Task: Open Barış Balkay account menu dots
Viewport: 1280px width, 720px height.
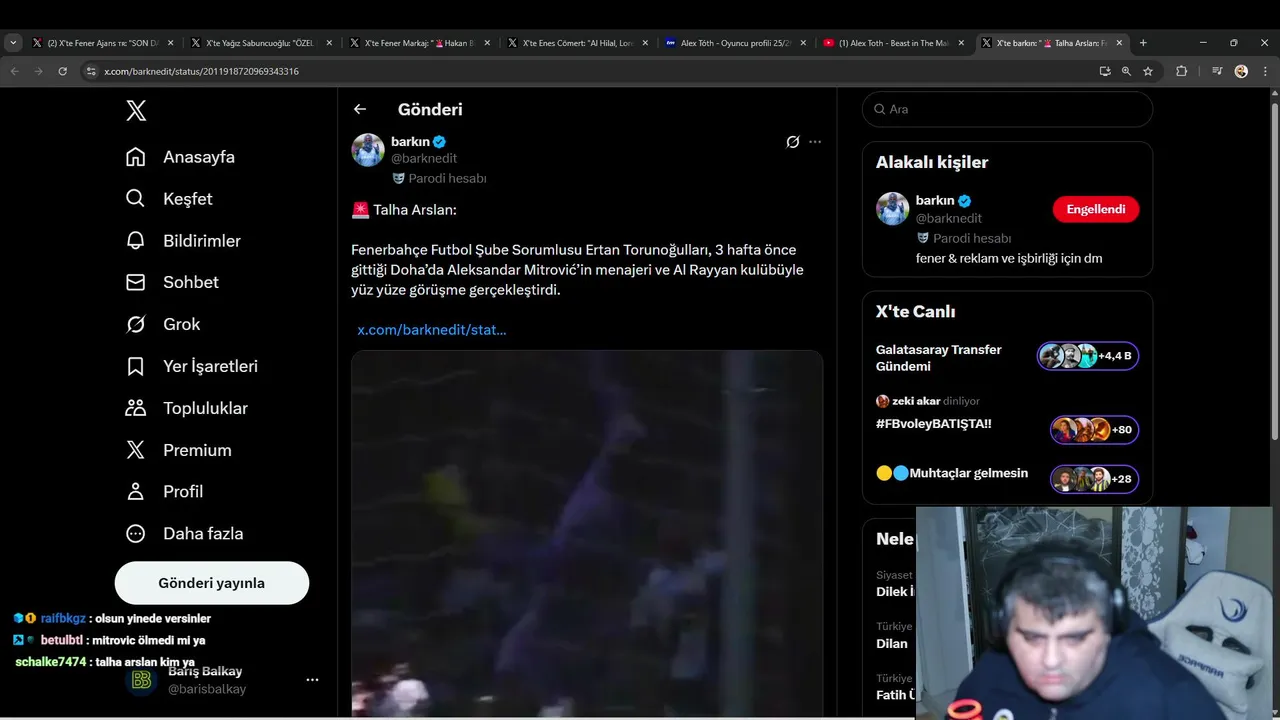Action: pos(312,680)
